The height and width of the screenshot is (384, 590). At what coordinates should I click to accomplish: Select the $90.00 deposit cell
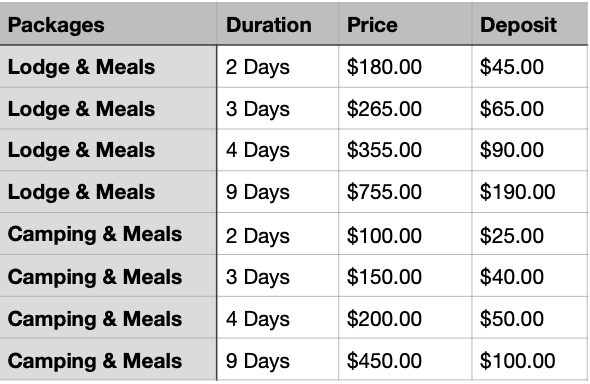[x=530, y=150]
